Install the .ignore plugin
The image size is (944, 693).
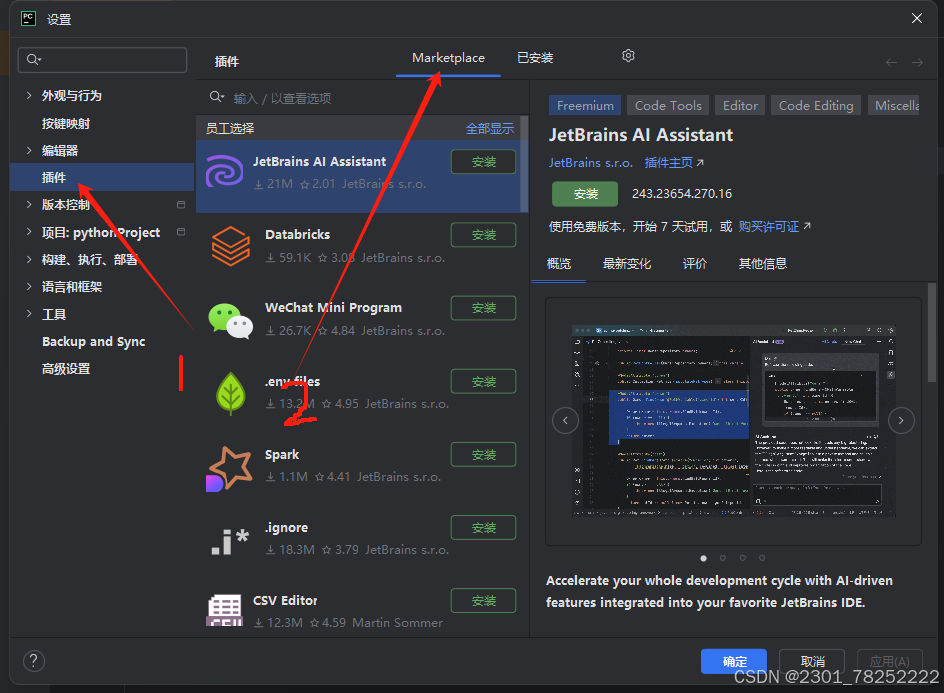tap(483, 528)
